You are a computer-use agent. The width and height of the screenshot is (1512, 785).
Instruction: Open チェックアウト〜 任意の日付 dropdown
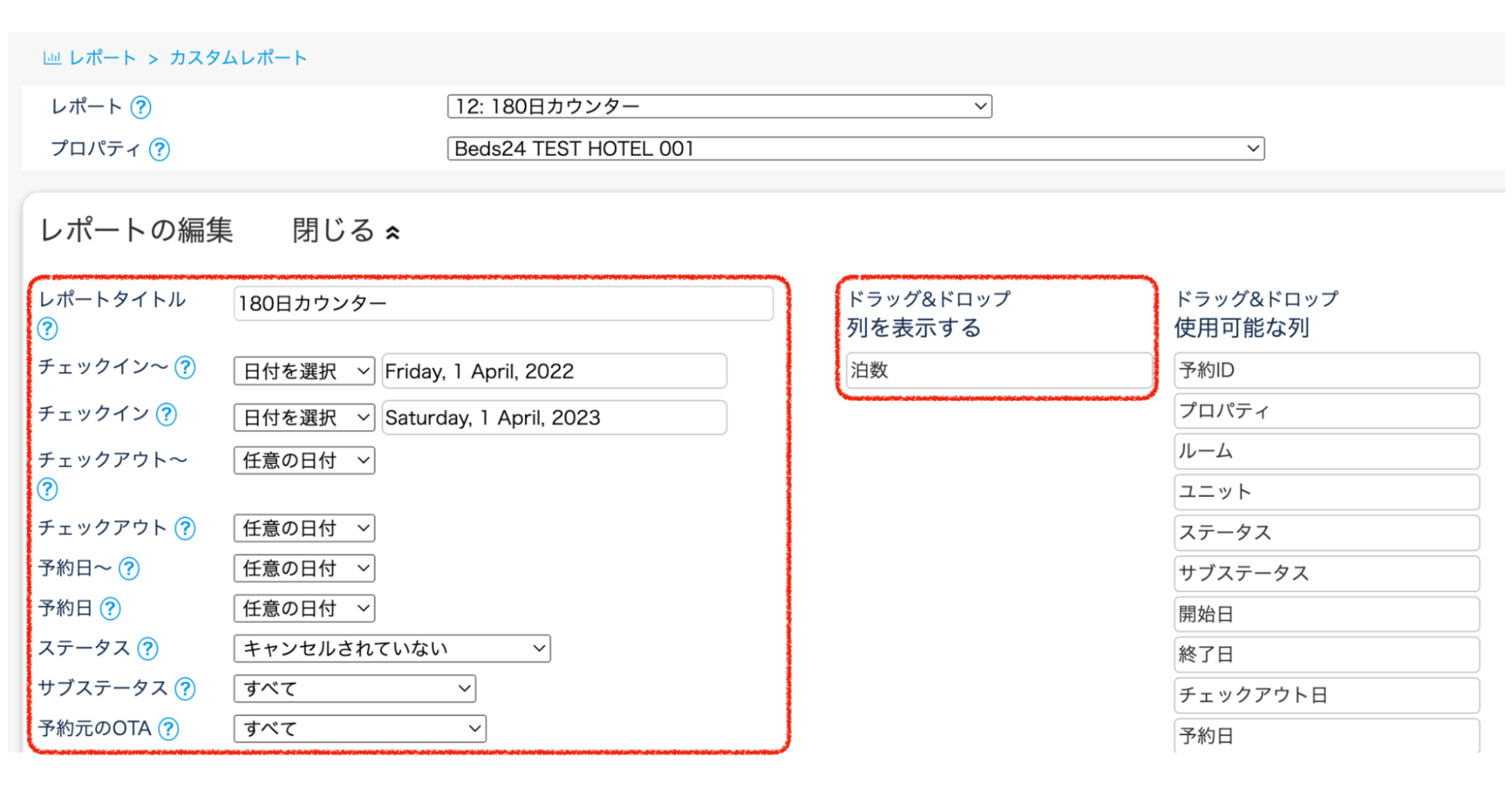coord(304,461)
